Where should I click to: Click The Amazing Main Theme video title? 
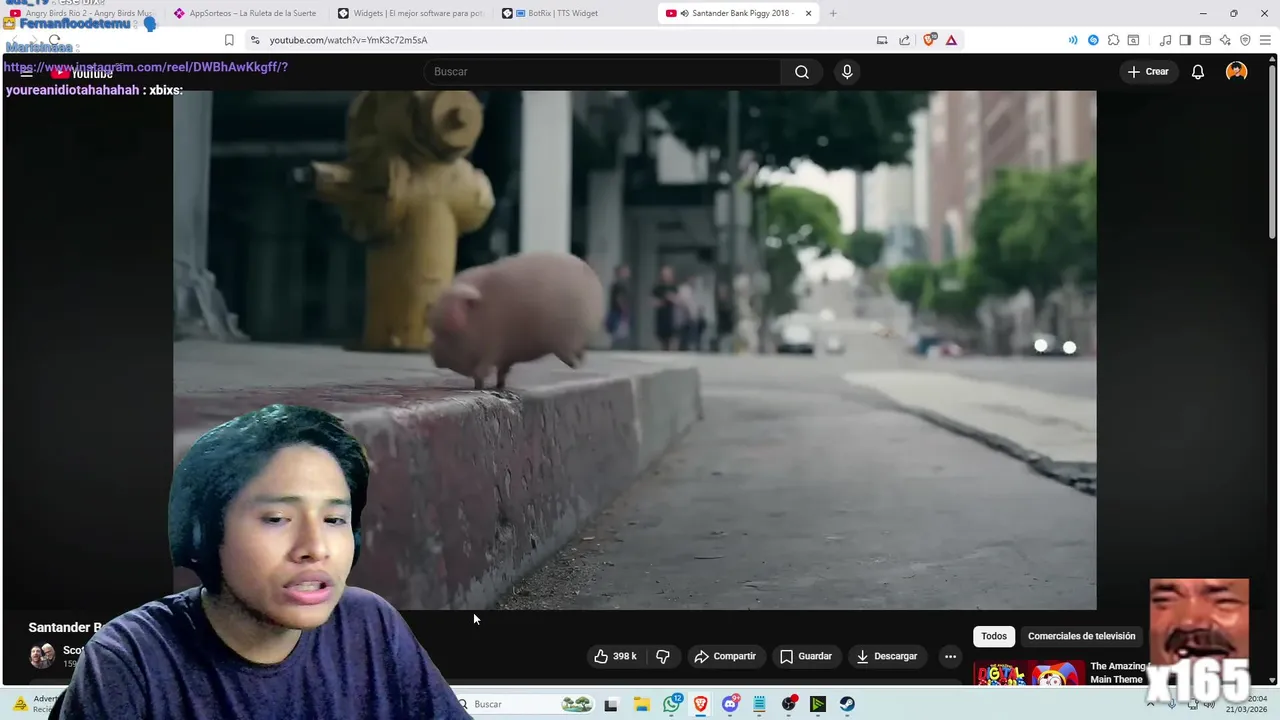1117,673
